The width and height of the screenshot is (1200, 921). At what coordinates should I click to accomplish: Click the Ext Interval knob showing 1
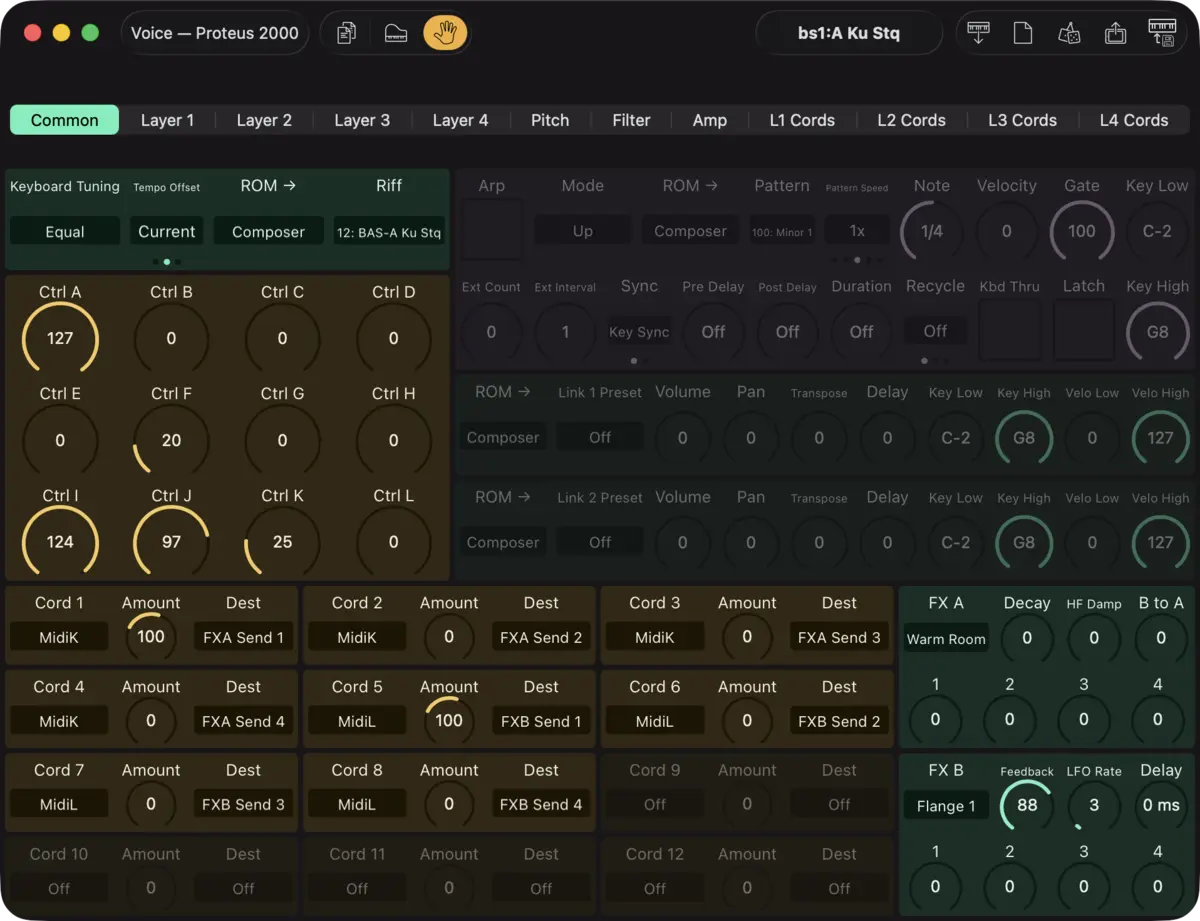565,332
